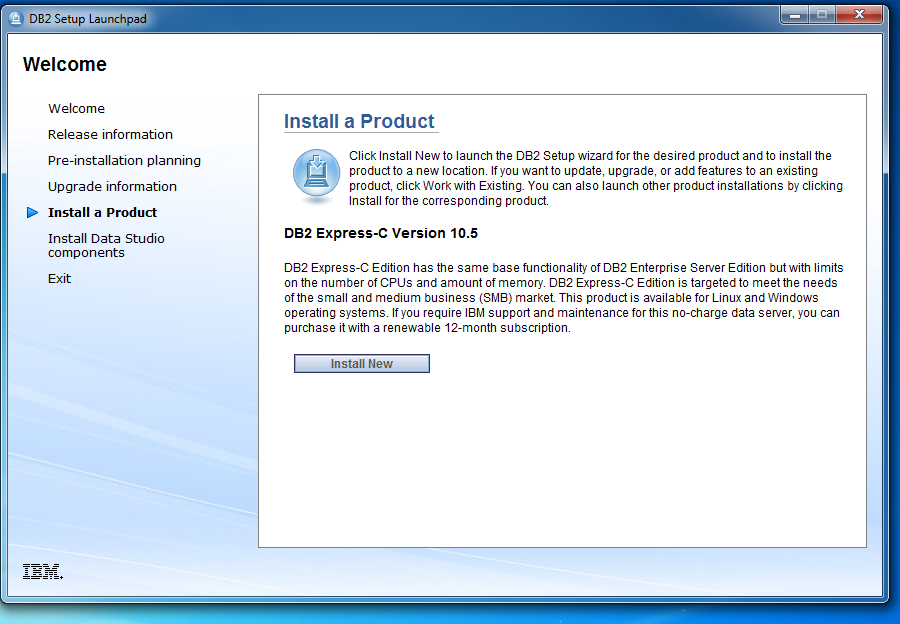
Task: Click the Welcome page title
Action: tap(65, 64)
